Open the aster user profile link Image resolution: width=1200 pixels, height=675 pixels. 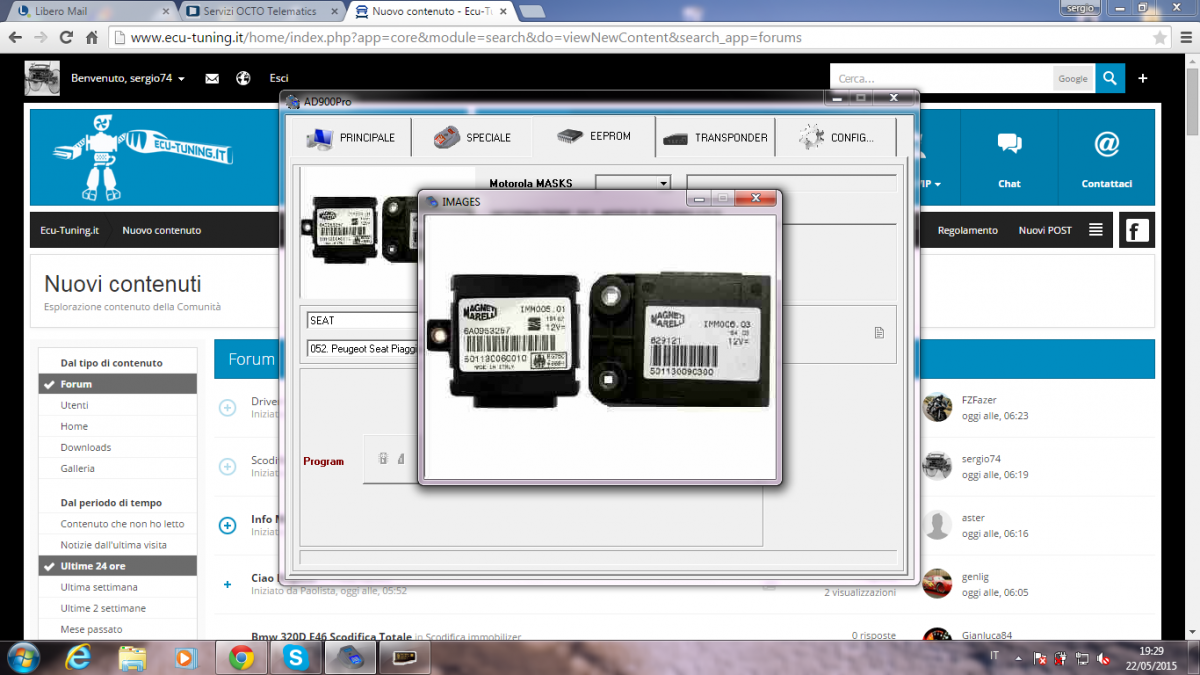click(973, 518)
